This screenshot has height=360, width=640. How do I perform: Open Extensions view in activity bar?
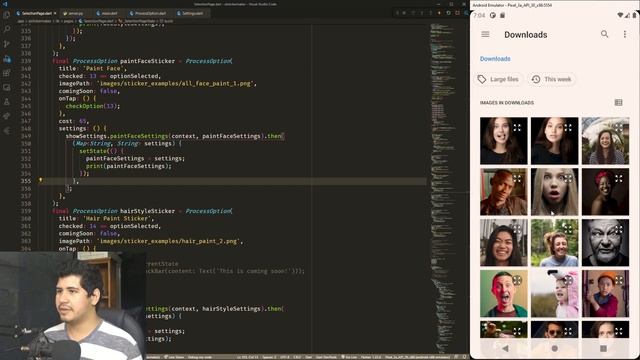tap(7, 73)
